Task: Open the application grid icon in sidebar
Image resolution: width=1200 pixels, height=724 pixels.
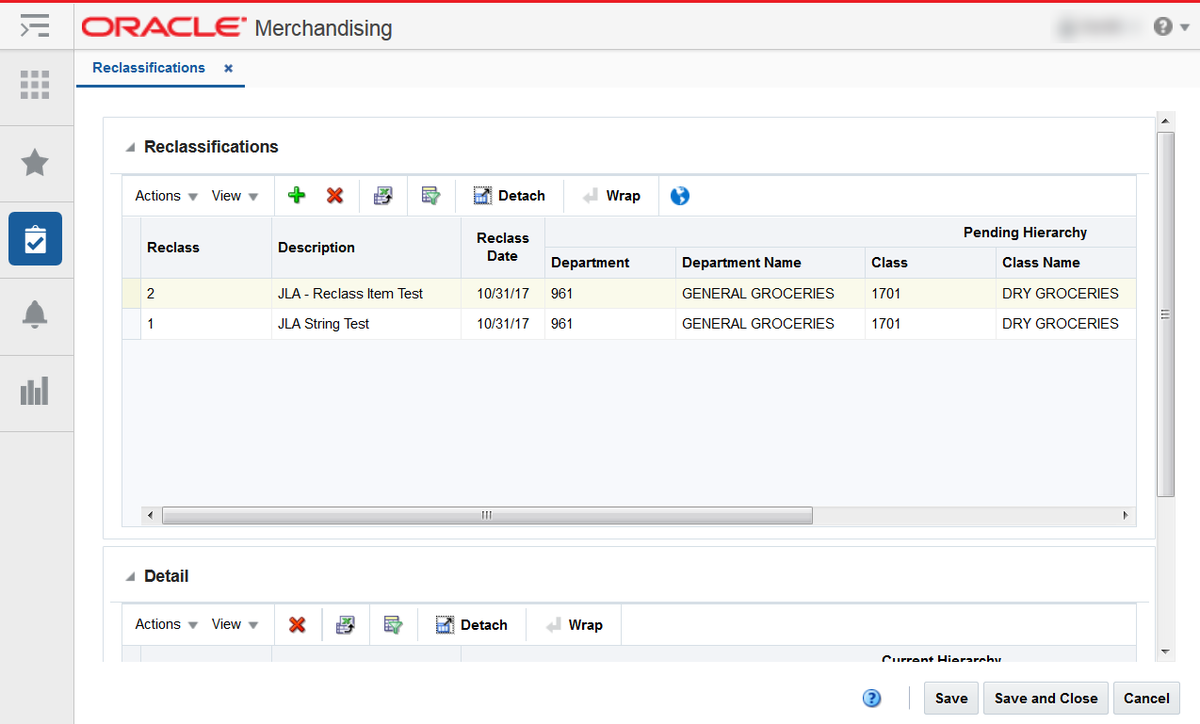Action: click(35, 85)
